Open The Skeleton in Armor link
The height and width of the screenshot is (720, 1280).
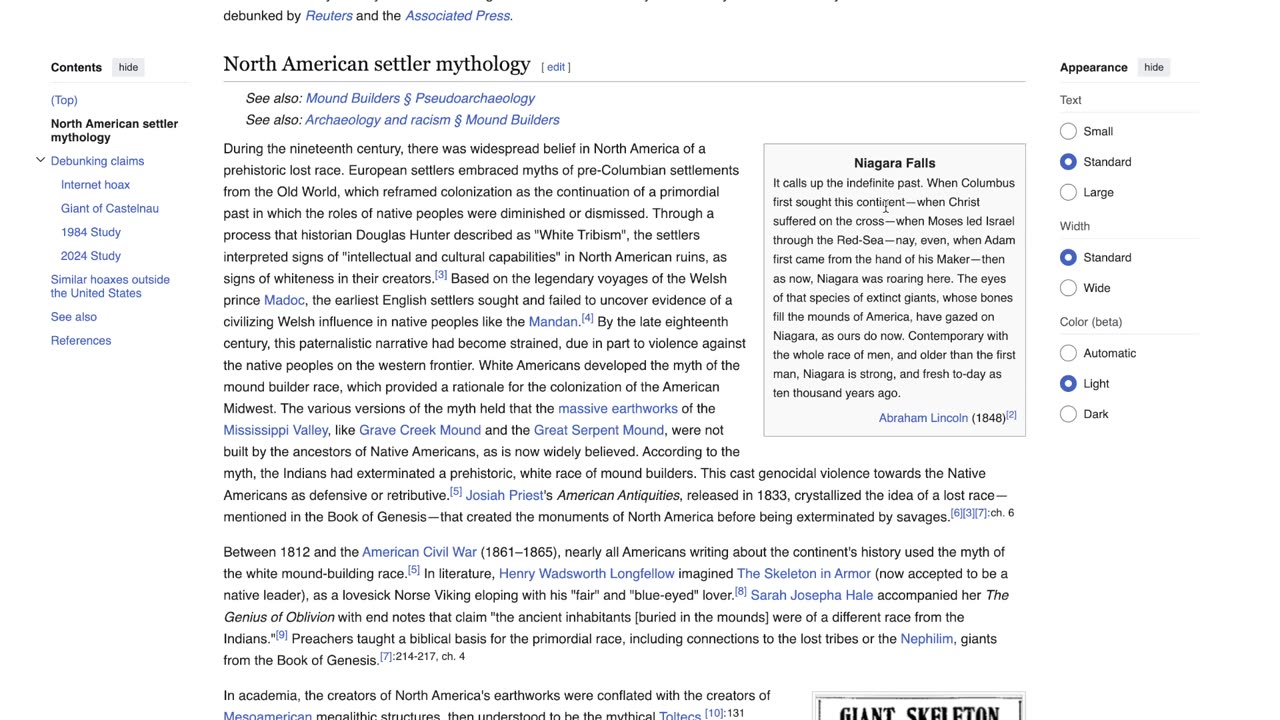[804, 574]
